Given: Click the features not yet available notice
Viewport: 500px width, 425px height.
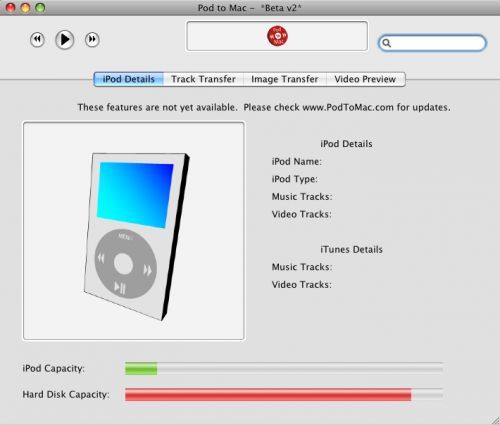Looking at the screenshot, I should coord(264,107).
